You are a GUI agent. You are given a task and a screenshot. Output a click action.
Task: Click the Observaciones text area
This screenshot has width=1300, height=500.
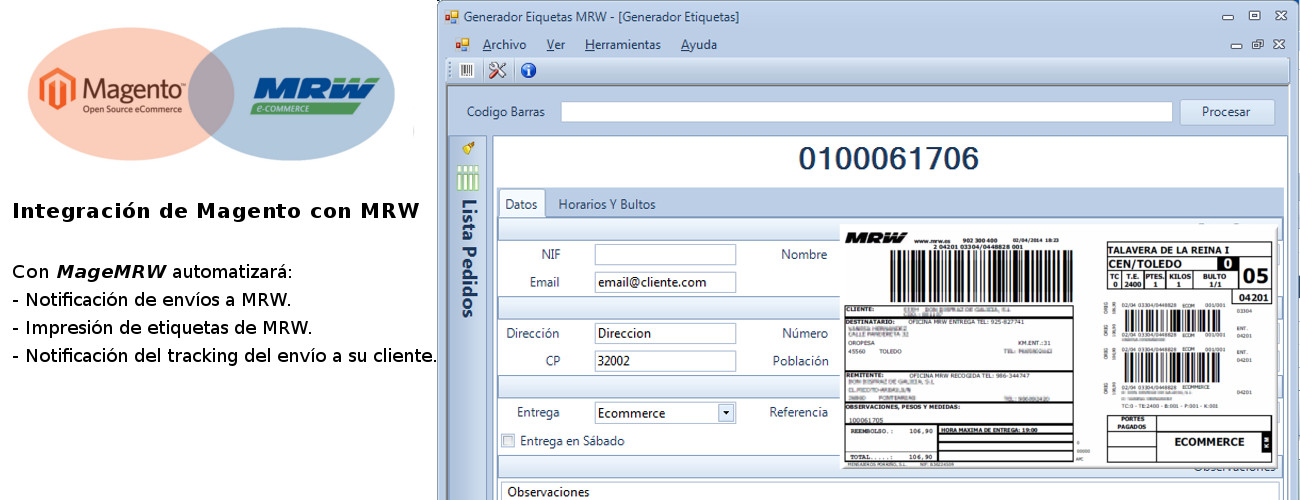[888, 491]
